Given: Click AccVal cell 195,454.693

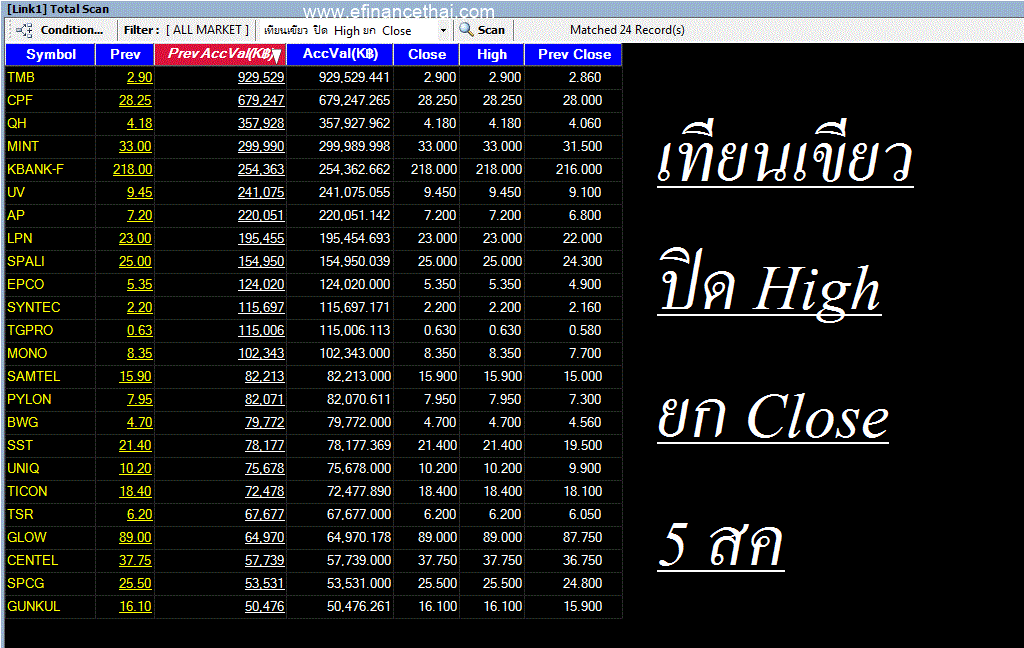Looking at the screenshot, I should [355, 238].
